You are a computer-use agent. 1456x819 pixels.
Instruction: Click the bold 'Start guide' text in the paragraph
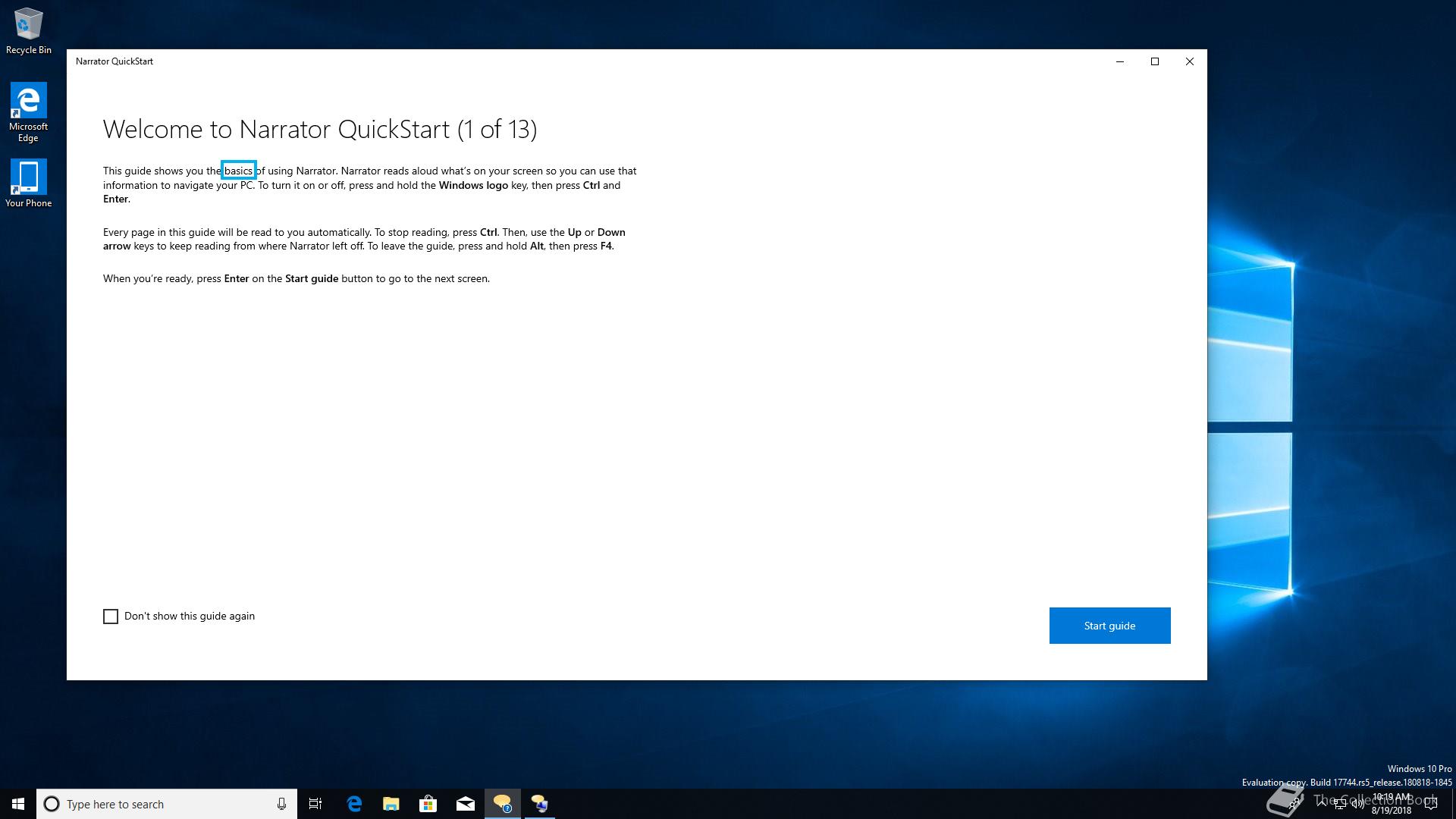(x=312, y=278)
